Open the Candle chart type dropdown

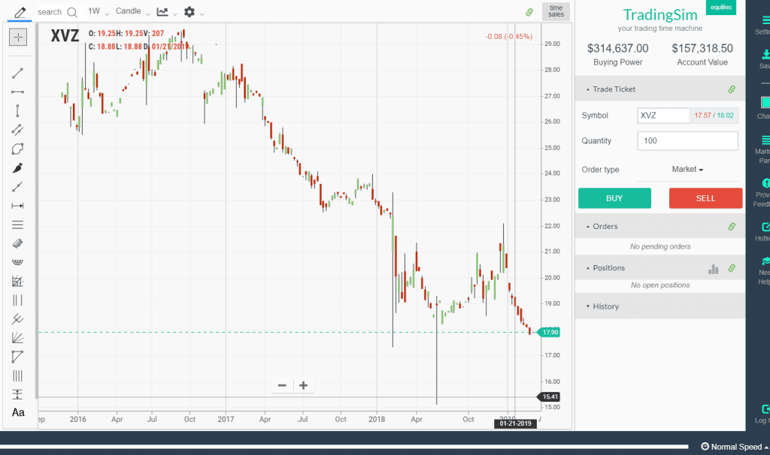133,11
